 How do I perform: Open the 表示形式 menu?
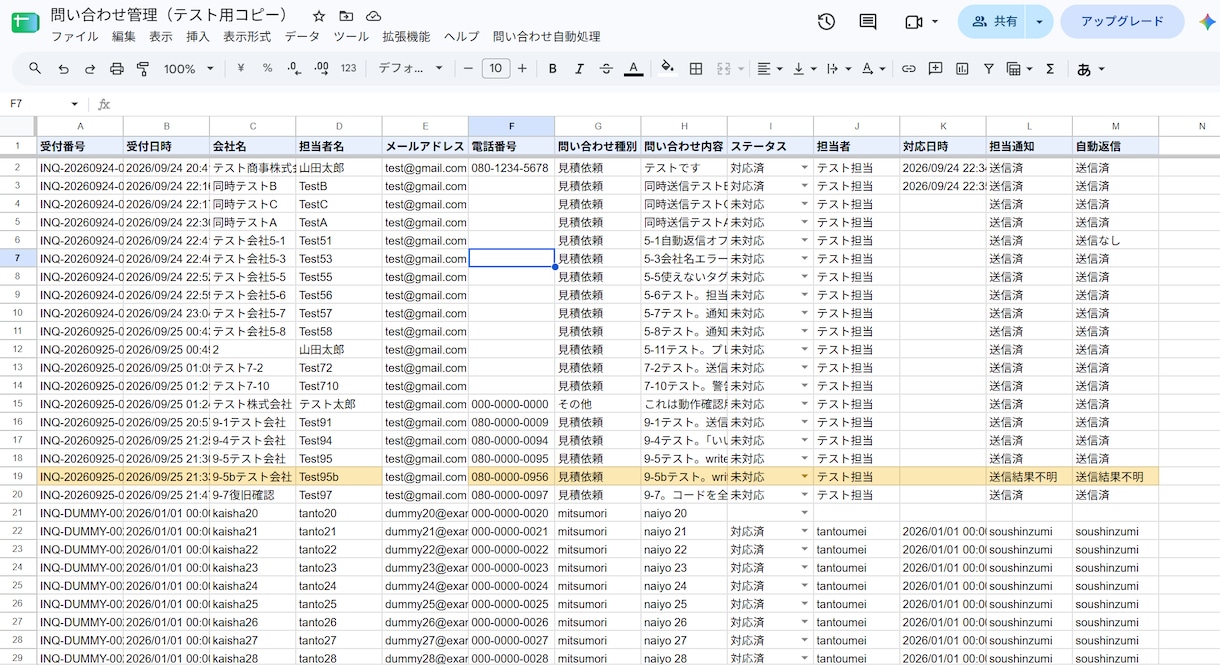[x=247, y=37]
